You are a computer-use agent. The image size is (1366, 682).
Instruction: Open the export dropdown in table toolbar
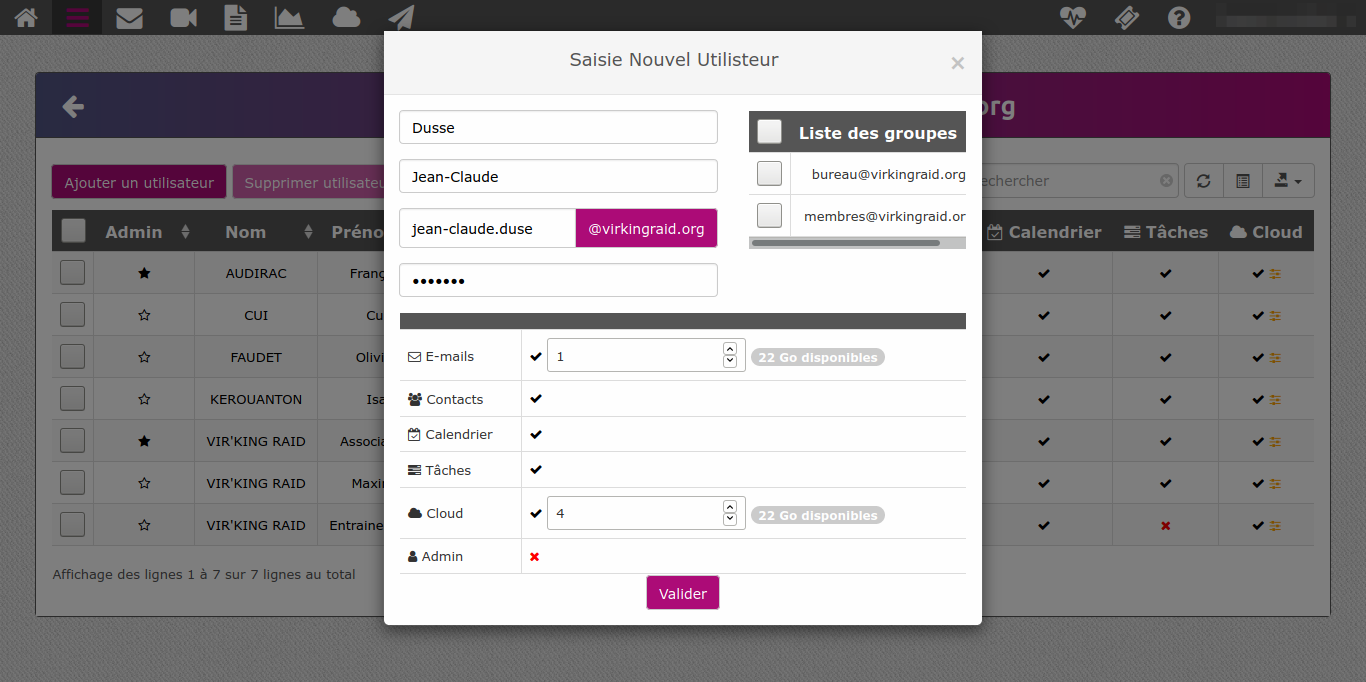click(1288, 181)
